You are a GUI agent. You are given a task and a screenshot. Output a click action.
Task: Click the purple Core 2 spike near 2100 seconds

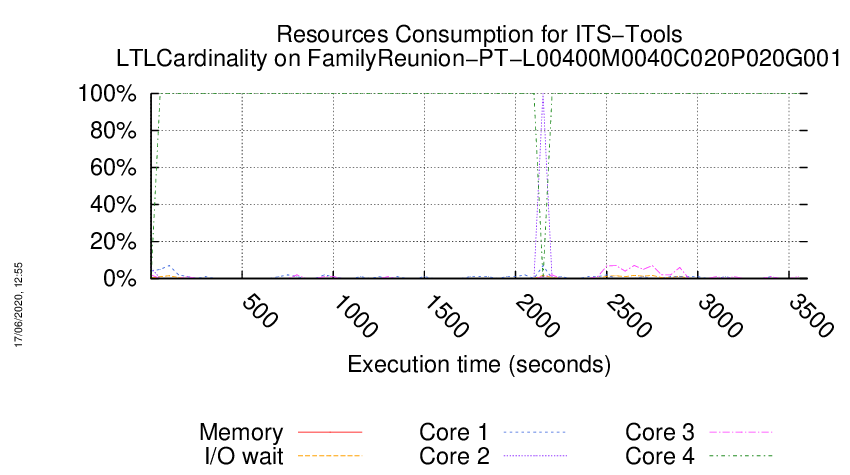tap(543, 184)
